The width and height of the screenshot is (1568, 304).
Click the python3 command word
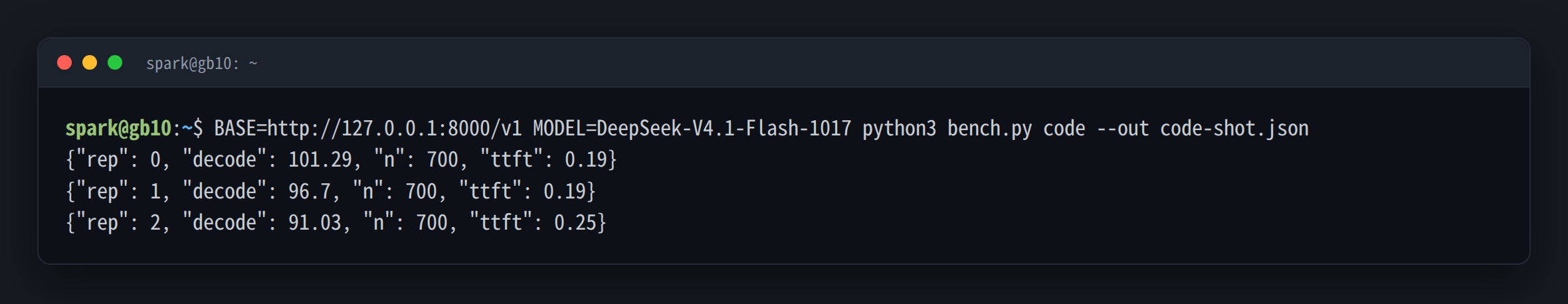(x=900, y=128)
